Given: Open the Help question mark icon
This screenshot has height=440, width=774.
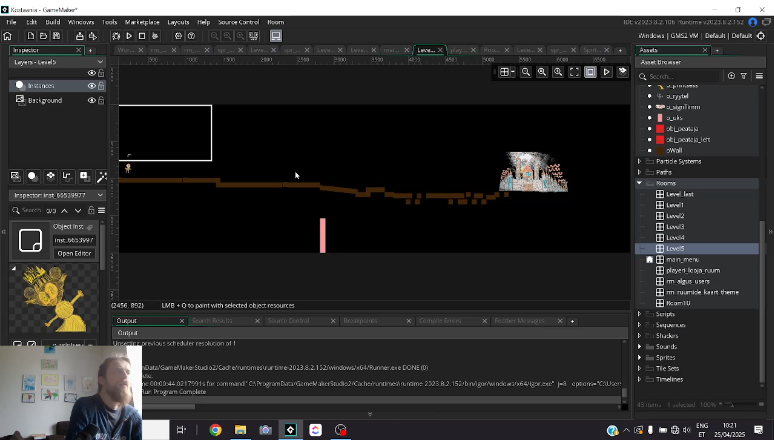Looking at the screenshot, I should point(192,36).
